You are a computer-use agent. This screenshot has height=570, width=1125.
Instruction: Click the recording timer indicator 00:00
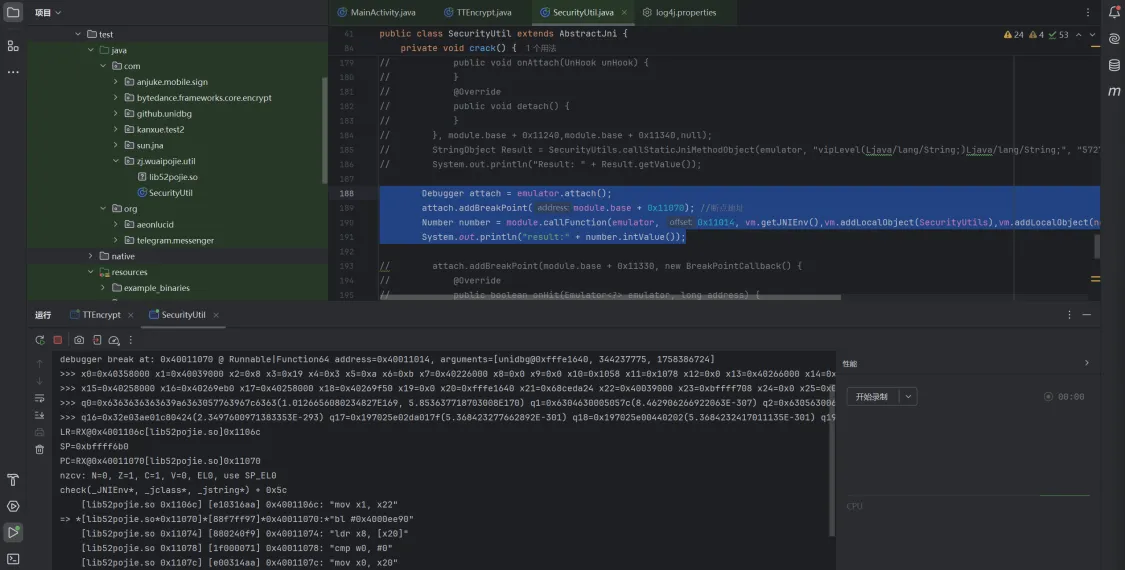[1064, 396]
